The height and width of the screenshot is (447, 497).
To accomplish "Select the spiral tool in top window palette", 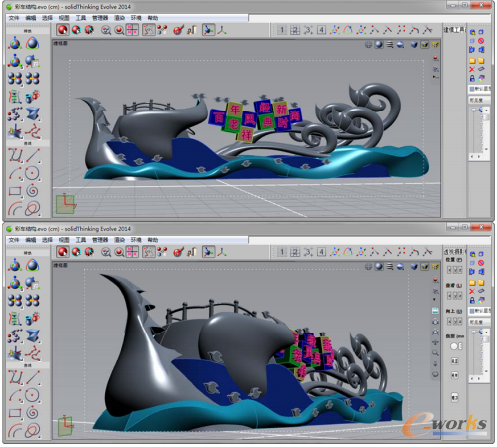I will pyautogui.click(x=33, y=191).
